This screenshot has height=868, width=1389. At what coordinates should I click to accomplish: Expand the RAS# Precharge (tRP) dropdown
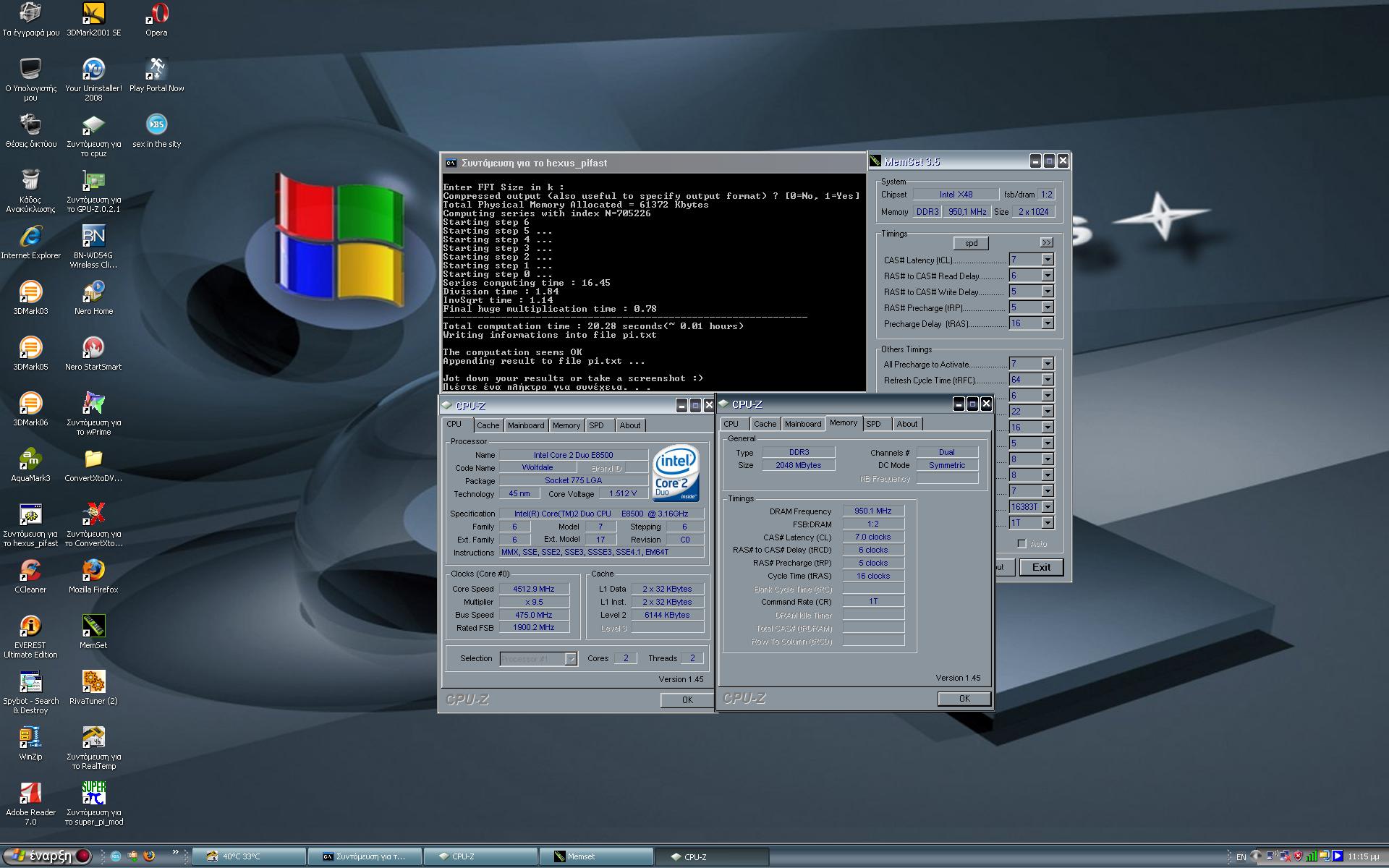pos(1047,307)
